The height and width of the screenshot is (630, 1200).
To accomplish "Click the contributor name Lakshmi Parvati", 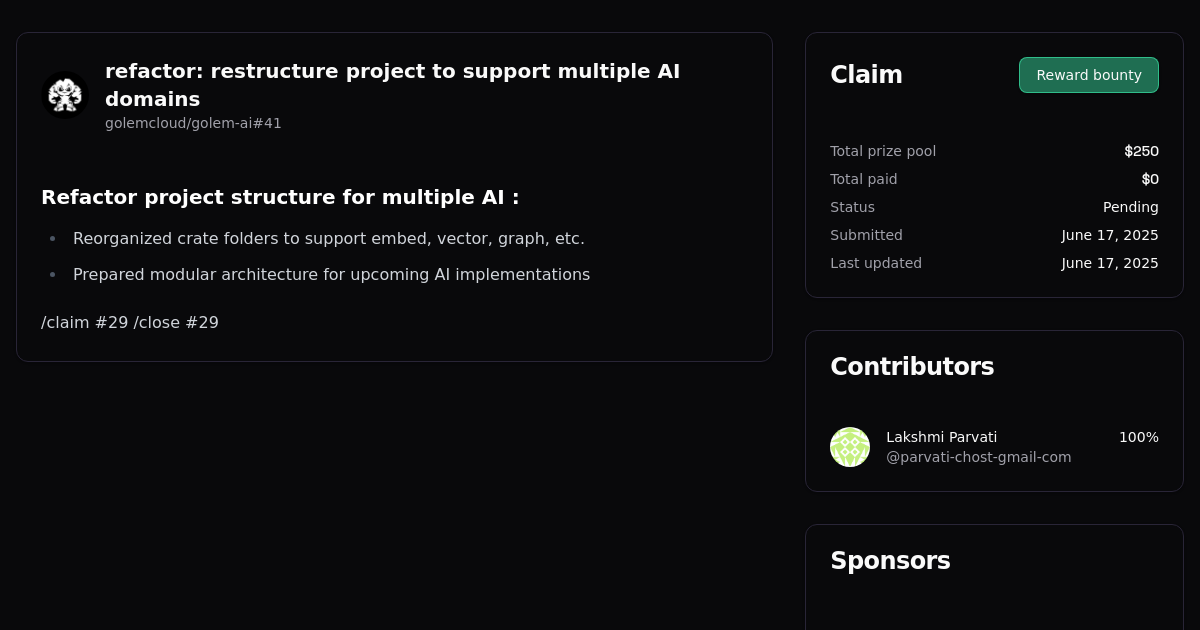I will tap(941, 437).
